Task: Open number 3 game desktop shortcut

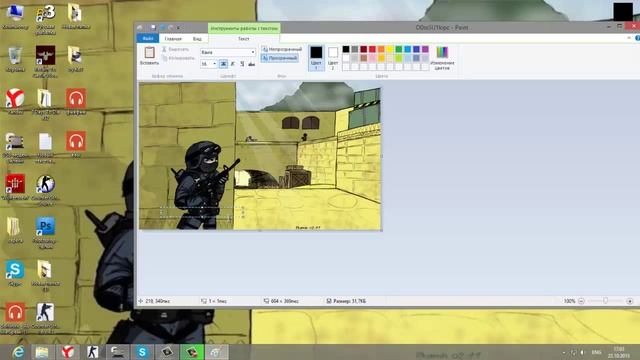Action: (x=45, y=19)
